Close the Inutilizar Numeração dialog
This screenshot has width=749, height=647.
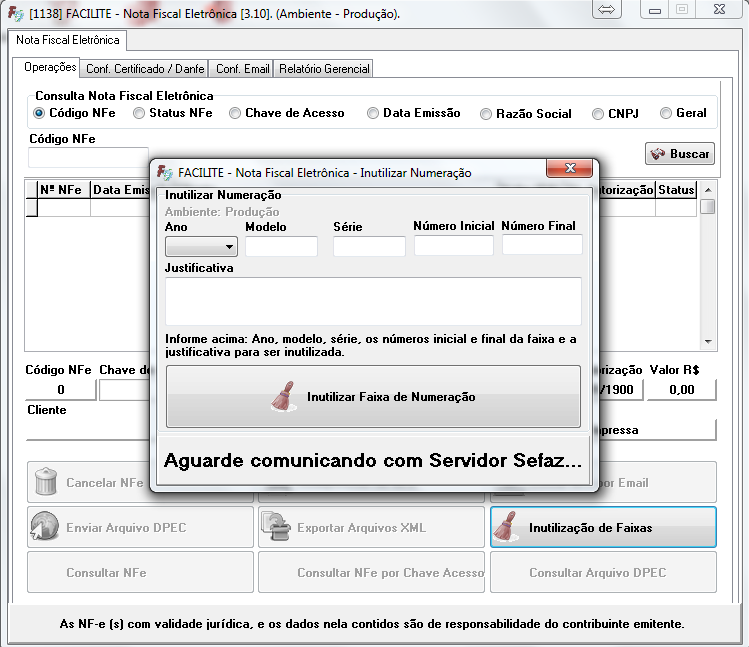[570, 168]
